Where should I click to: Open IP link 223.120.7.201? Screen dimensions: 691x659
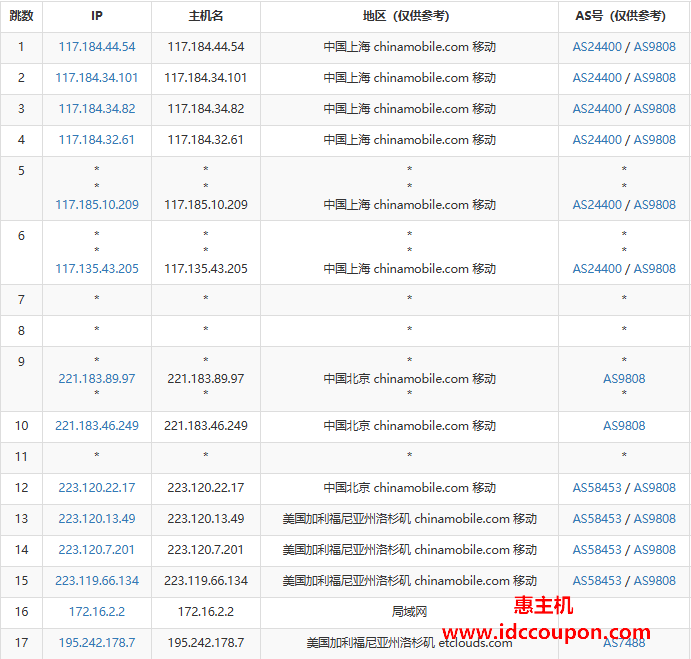pyautogui.click(x=97, y=550)
